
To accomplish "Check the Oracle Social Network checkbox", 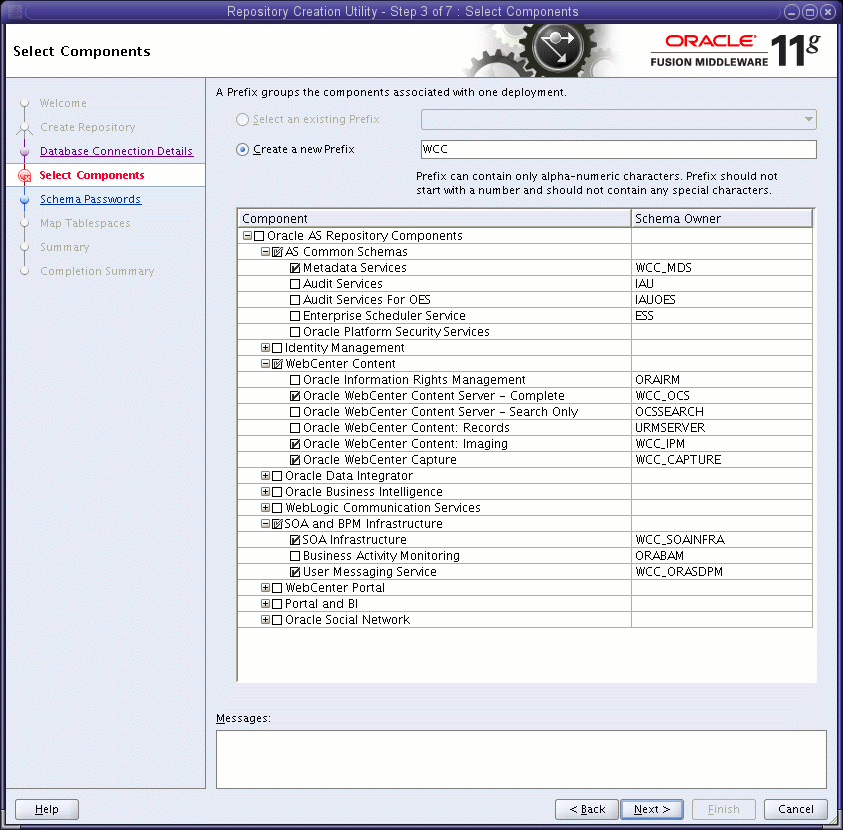I will pyautogui.click(x=277, y=620).
